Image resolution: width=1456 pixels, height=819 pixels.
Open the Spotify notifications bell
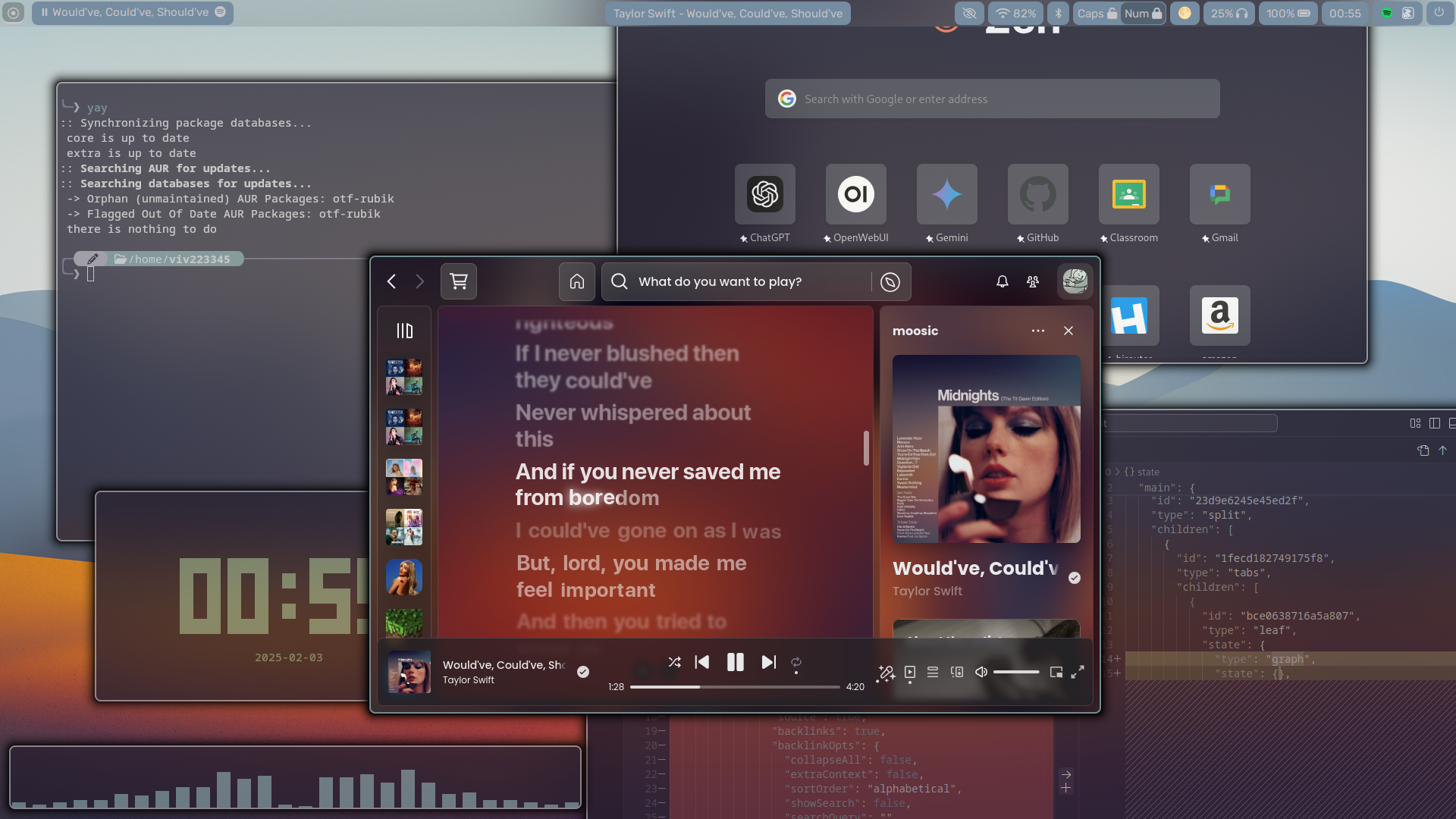[x=1003, y=281]
